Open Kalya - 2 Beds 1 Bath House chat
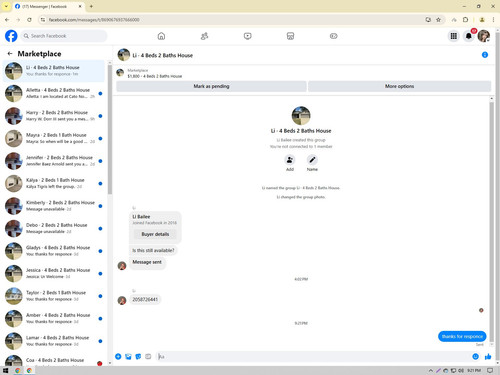 click(54, 183)
